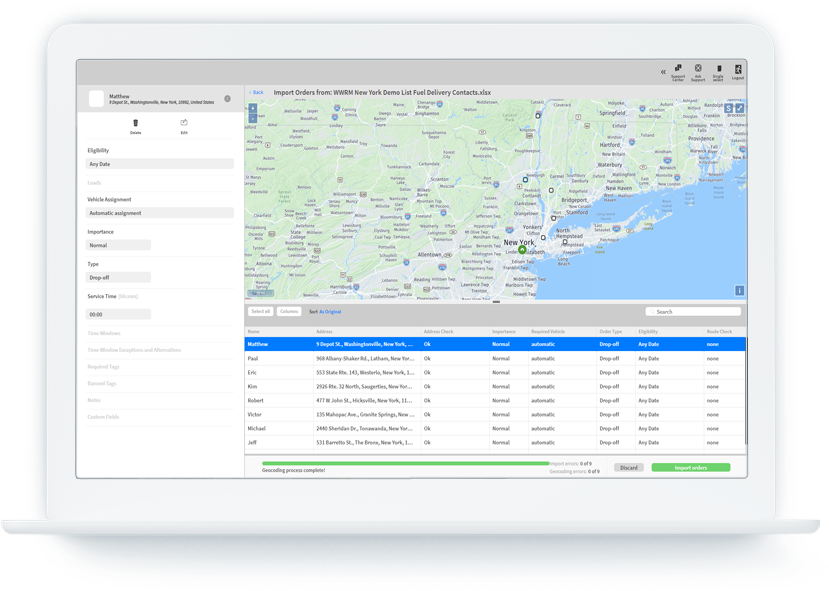Click the Search input field
The image size is (829, 591).
693,312
